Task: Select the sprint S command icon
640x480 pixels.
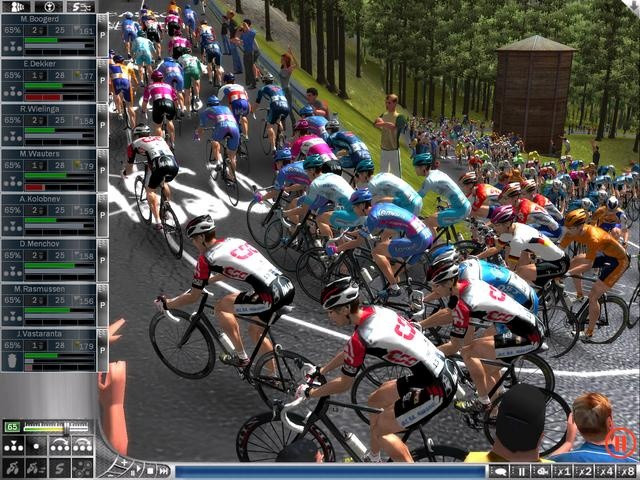Action: (x=60, y=468)
